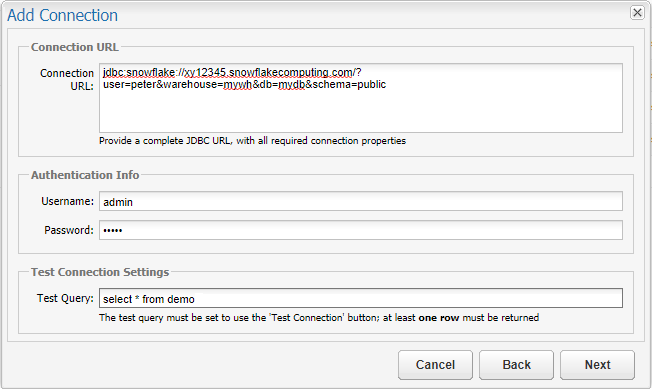This screenshot has height=390, width=652.
Task: Place cursor on 'snowflakecomputing.com' in the URL
Action: pos(291,72)
